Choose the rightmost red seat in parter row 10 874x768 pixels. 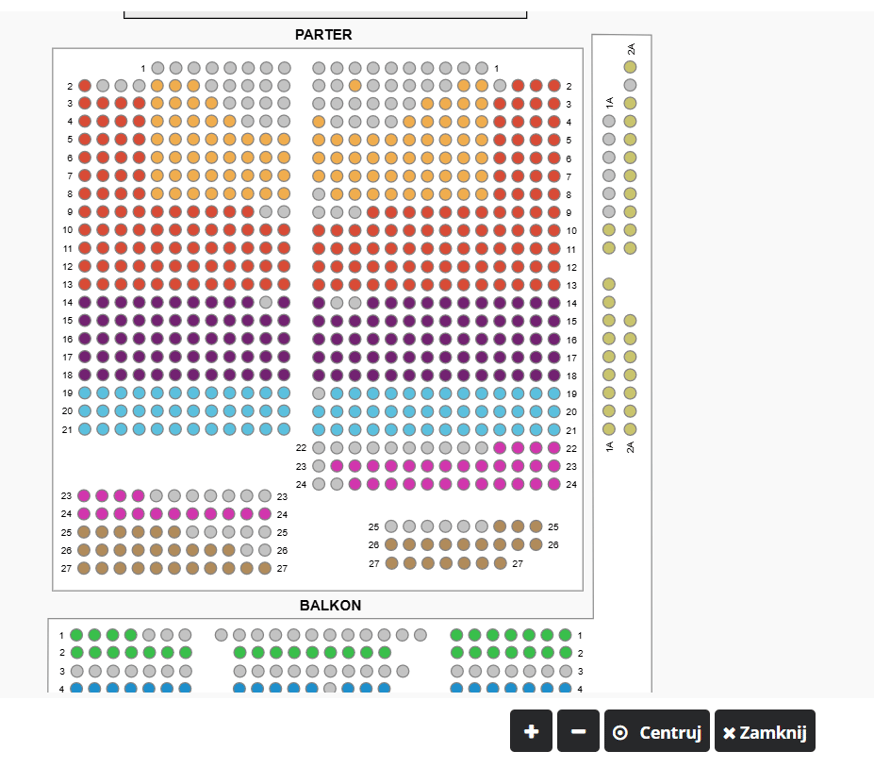click(554, 230)
